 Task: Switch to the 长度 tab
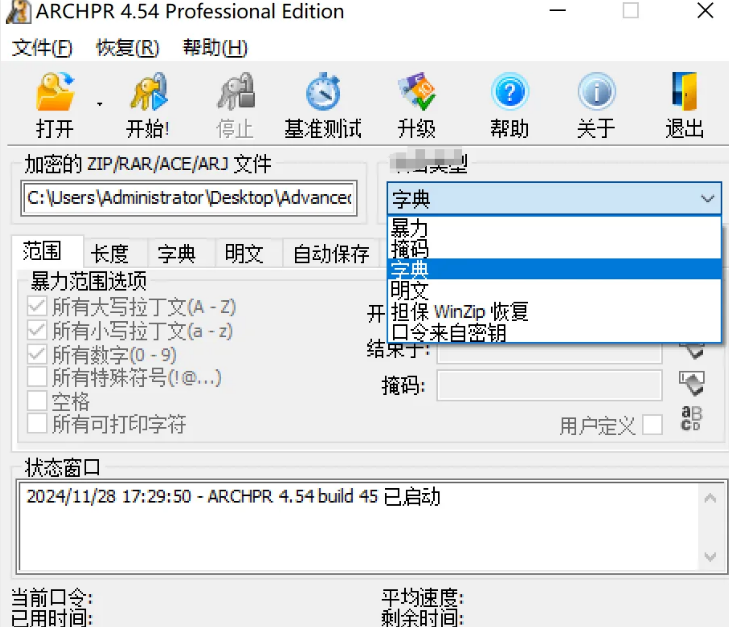tap(110, 254)
